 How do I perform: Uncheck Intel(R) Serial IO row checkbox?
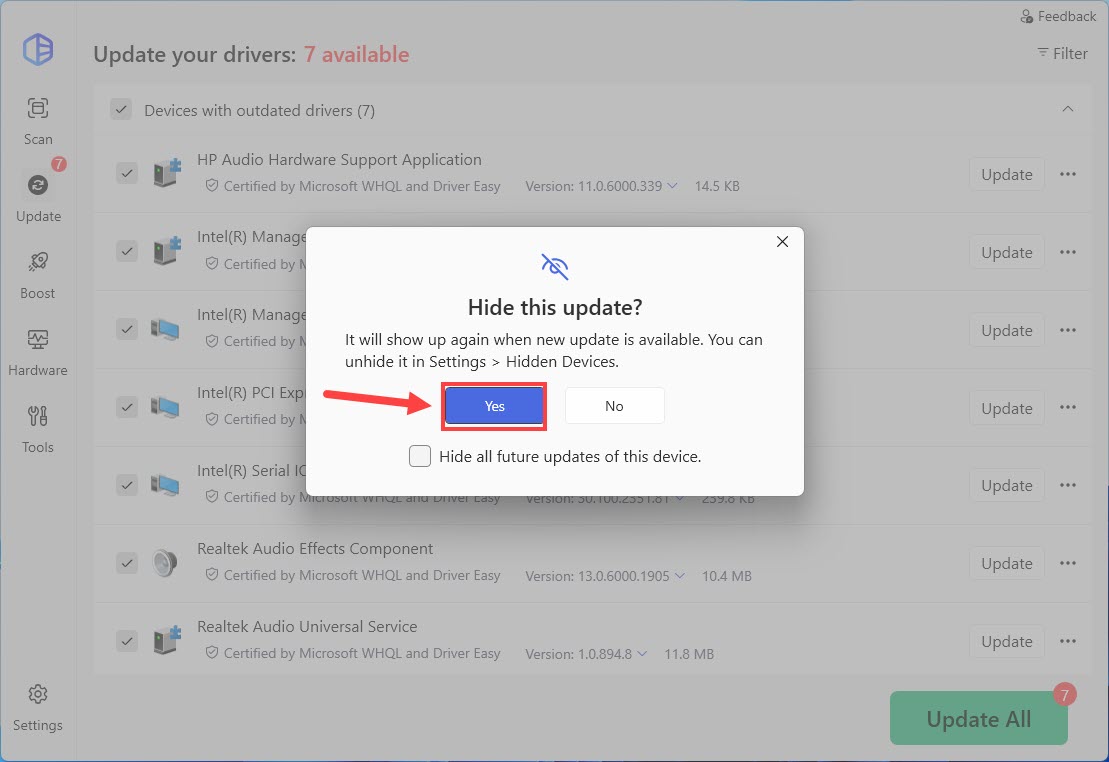(127, 485)
